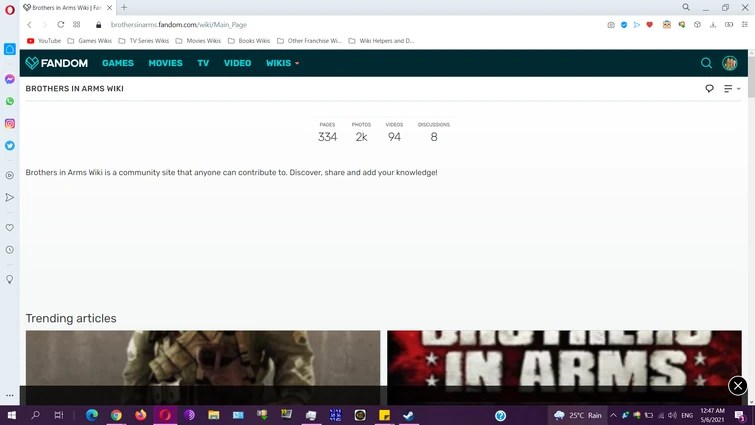Expand the WIKIS dropdown
This screenshot has width=755, height=425.
coord(283,63)
